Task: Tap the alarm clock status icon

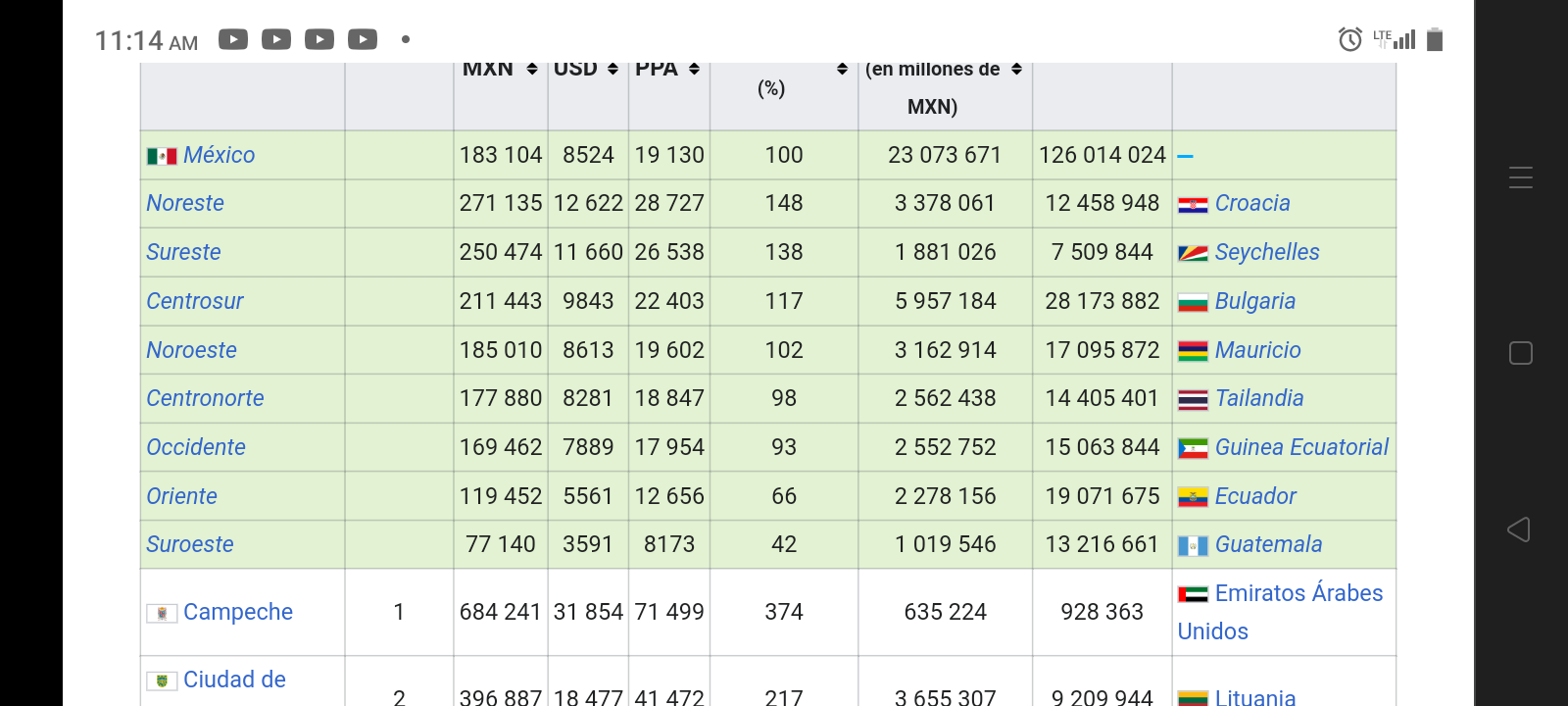Action: [1350, 39]
